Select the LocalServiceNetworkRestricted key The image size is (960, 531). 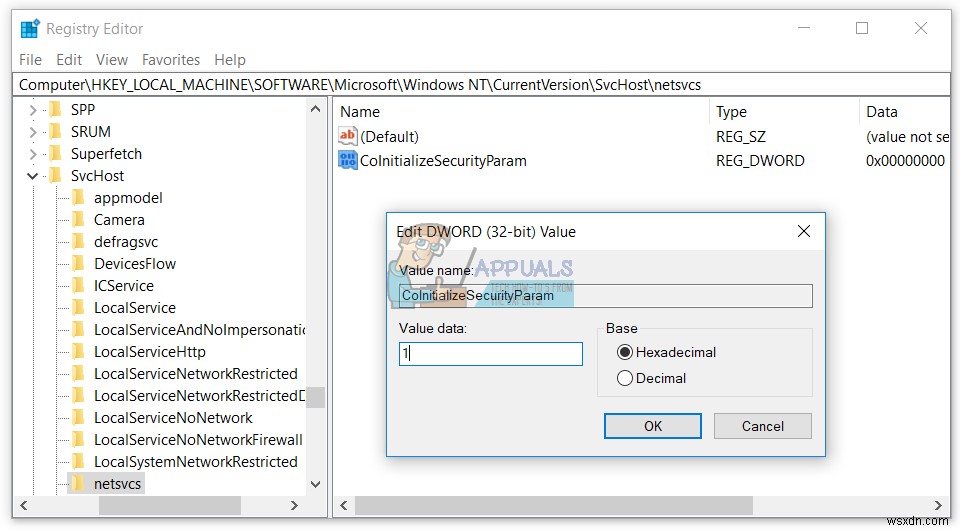click(195, 374)
